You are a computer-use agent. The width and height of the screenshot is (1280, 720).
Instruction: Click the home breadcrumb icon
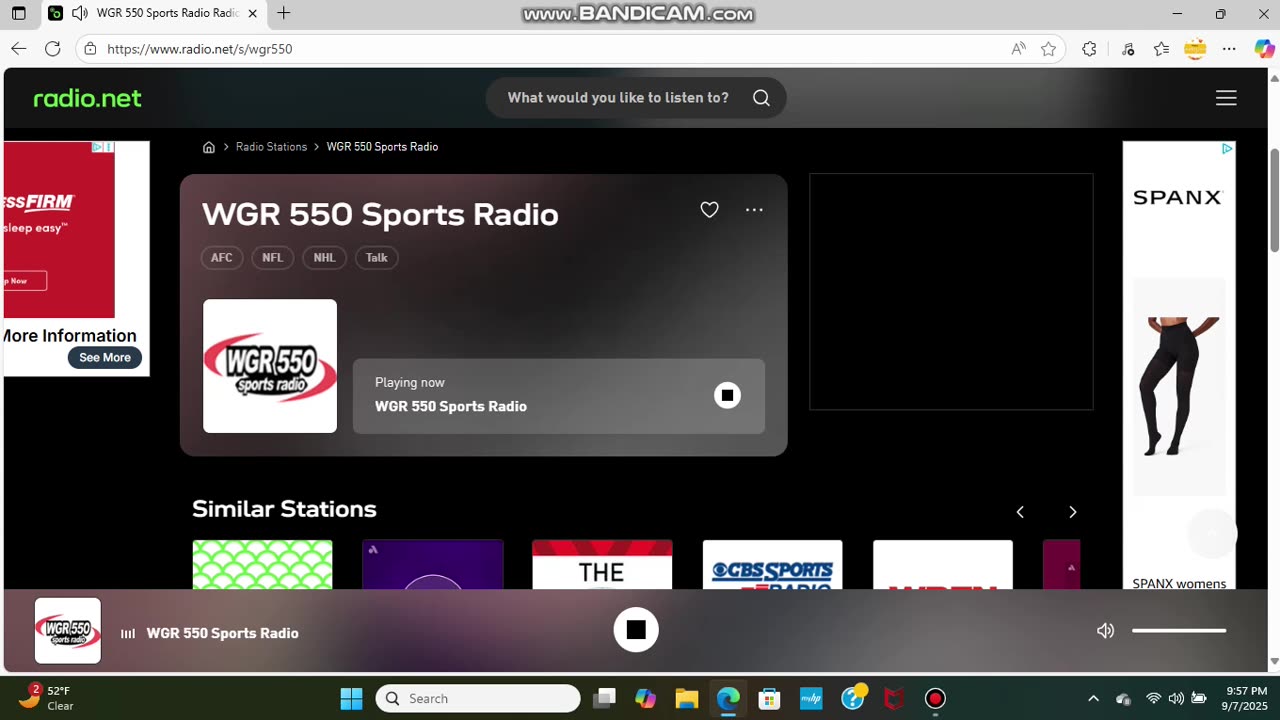click(209, 147)
